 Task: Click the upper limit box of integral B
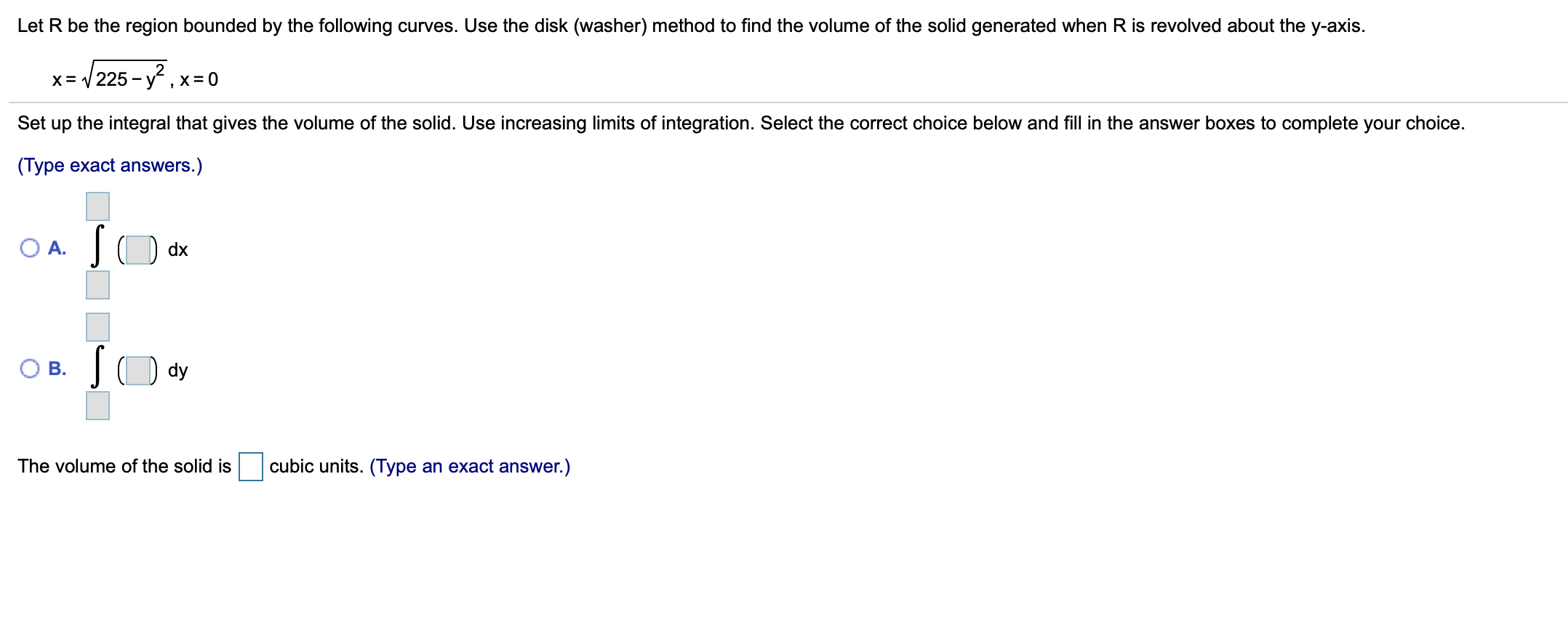pyautogui.click(x=97, y=327)
